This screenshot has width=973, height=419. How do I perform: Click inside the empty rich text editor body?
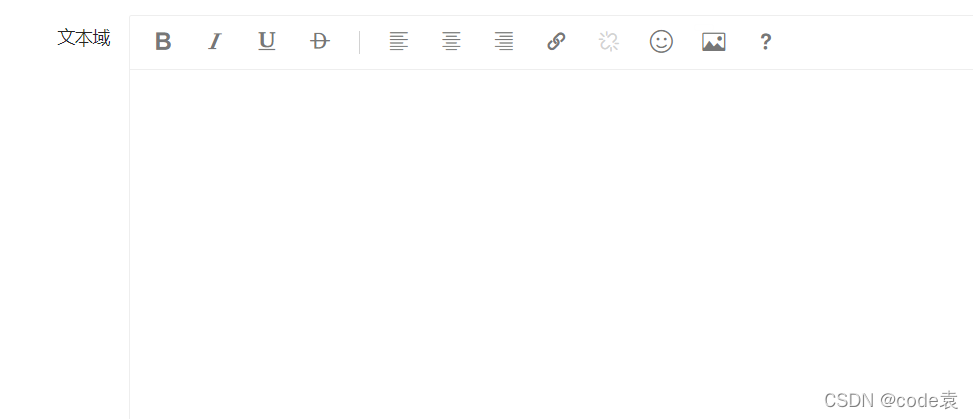pyautogui.click(x=551, y=242)
